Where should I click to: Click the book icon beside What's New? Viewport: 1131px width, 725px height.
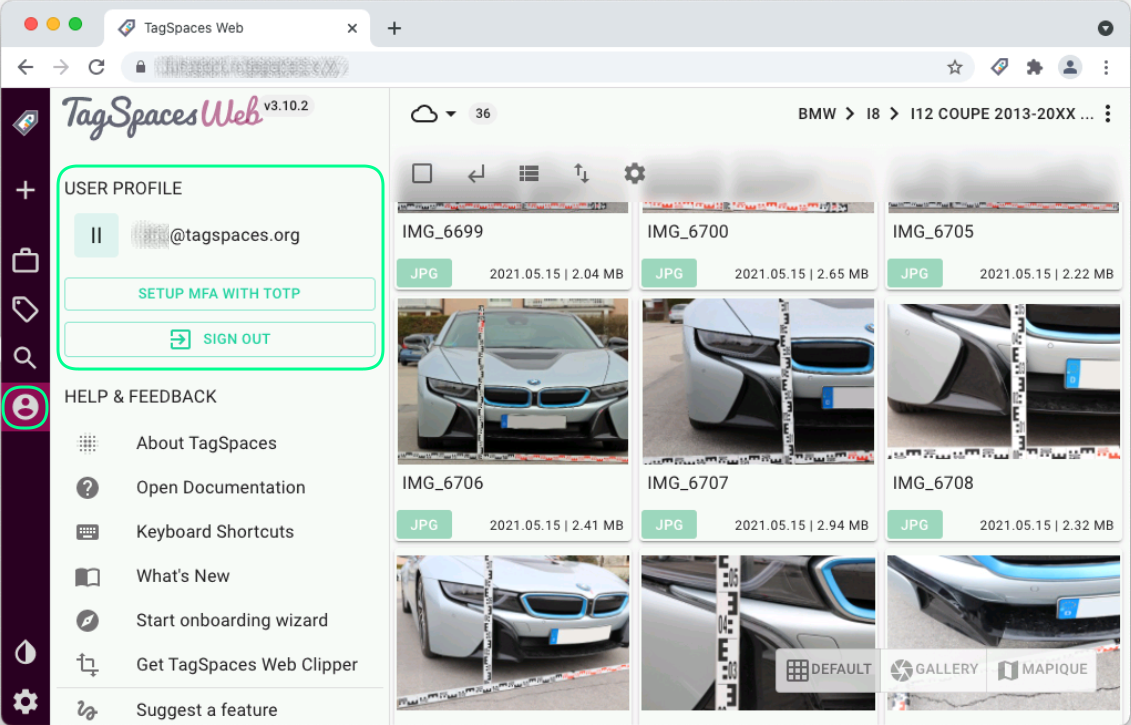[87, 576]
